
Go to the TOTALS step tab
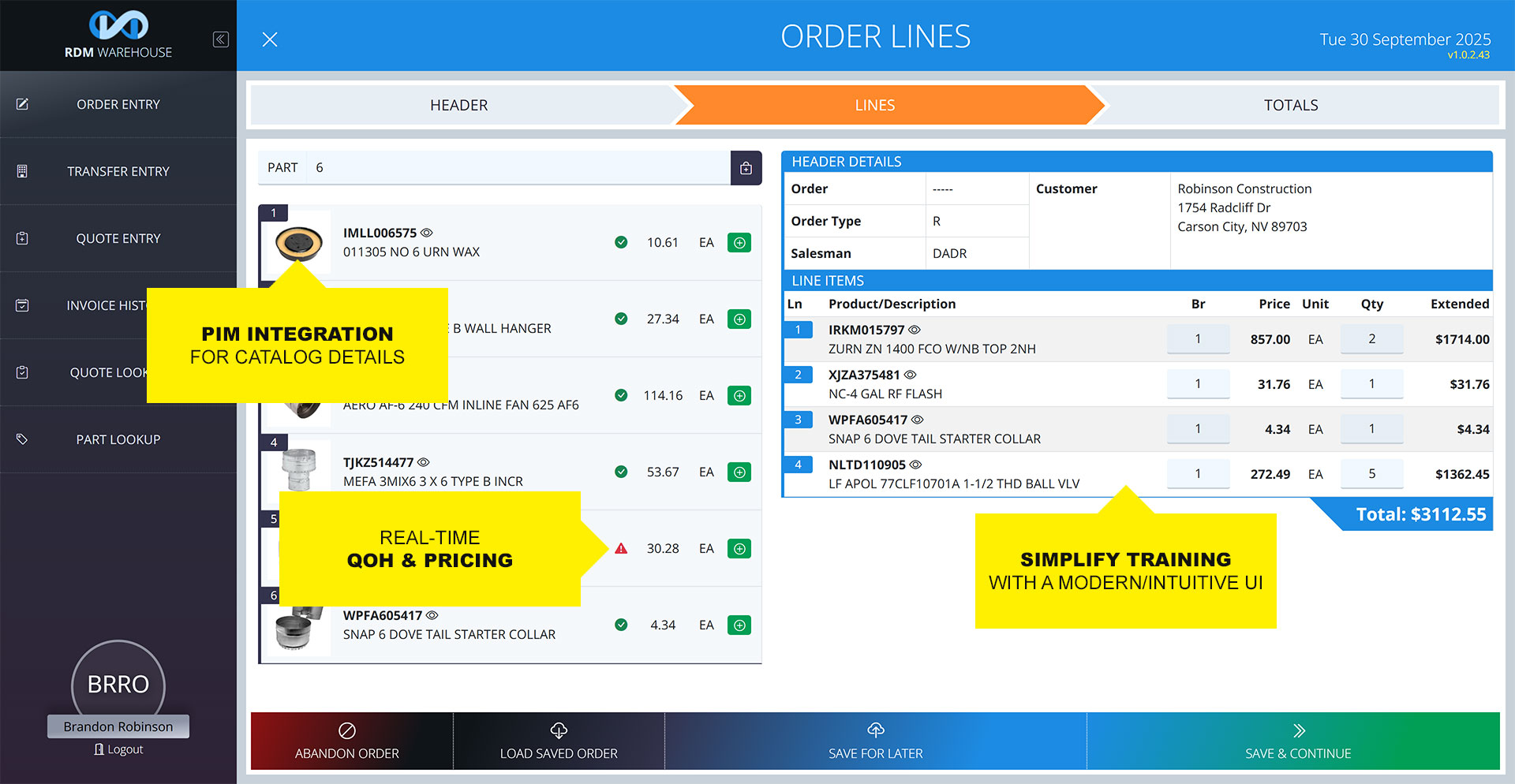coord(1290,105)
